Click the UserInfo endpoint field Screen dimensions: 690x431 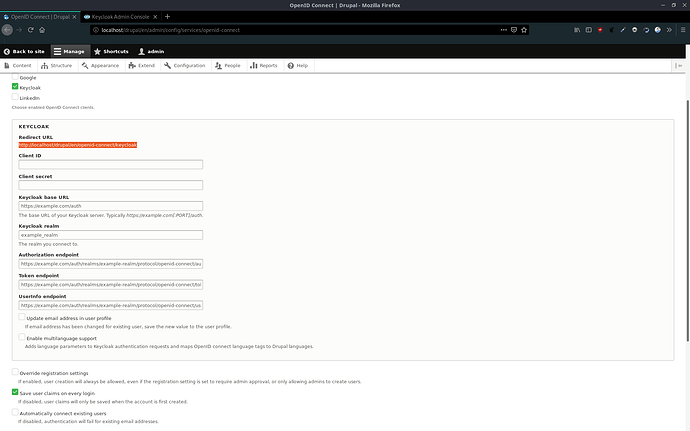(110, 305)
